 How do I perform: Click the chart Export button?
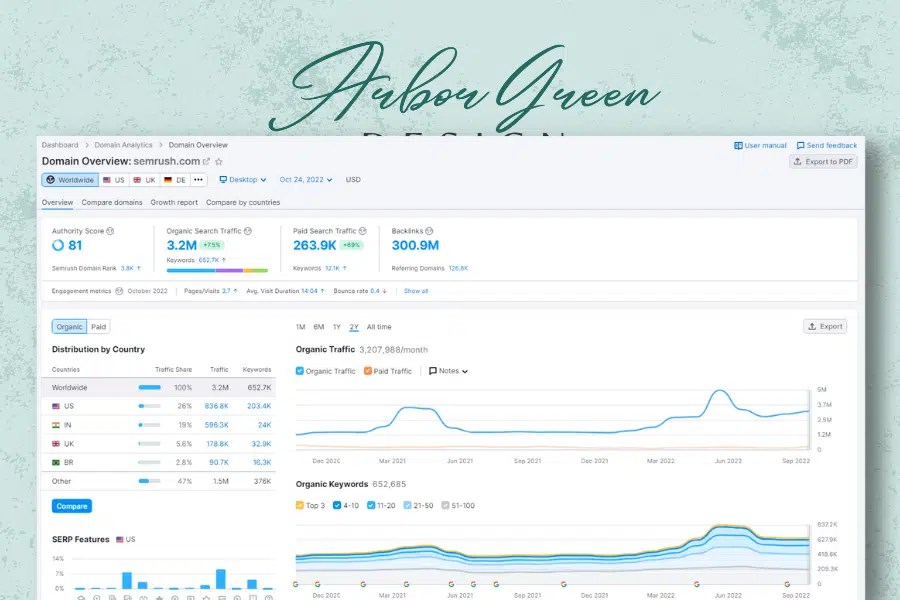825,327
